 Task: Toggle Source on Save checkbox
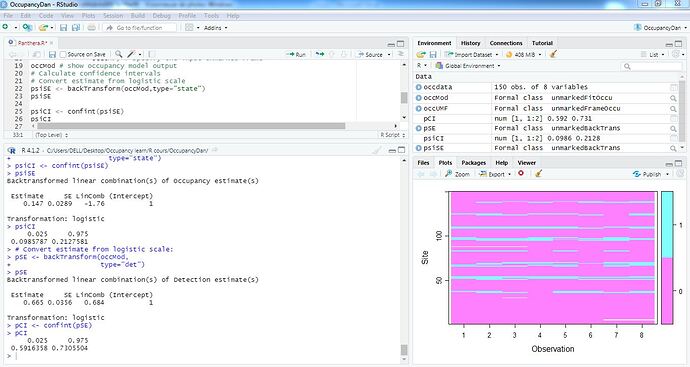tap(63, 54)
